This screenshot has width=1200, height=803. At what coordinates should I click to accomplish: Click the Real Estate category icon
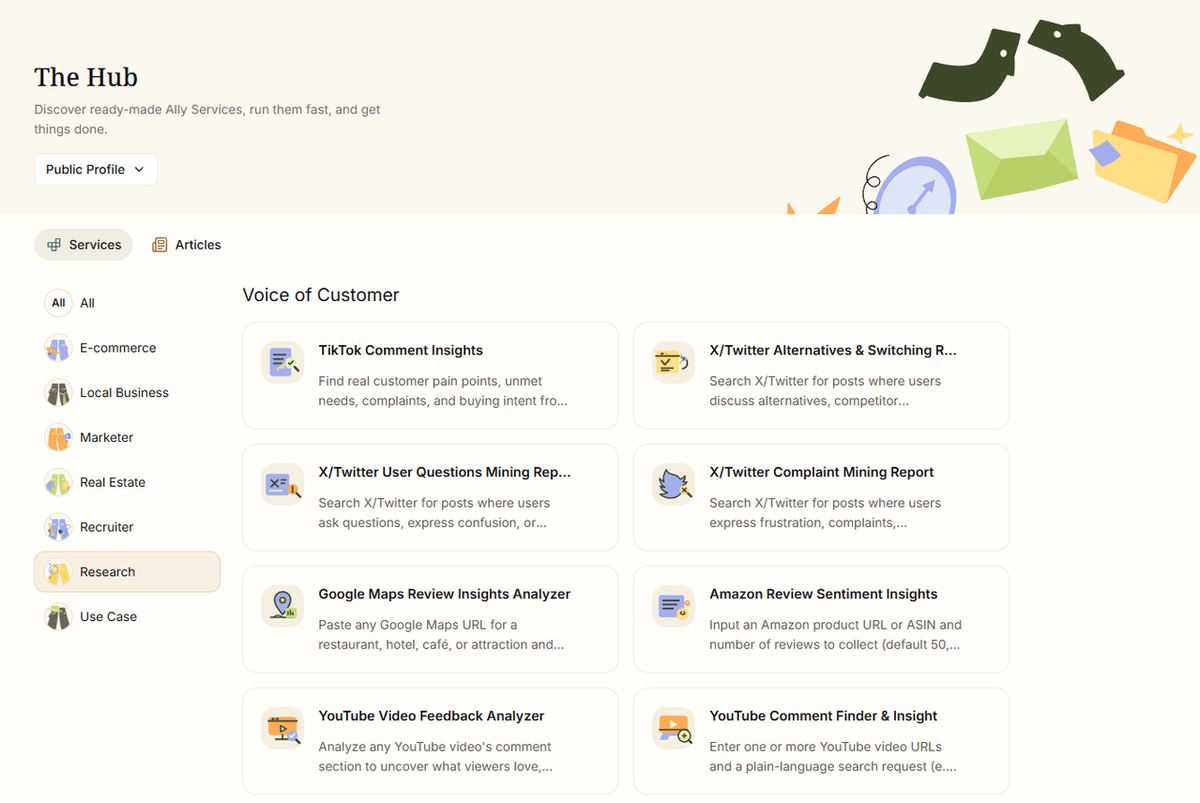(58, 482)
